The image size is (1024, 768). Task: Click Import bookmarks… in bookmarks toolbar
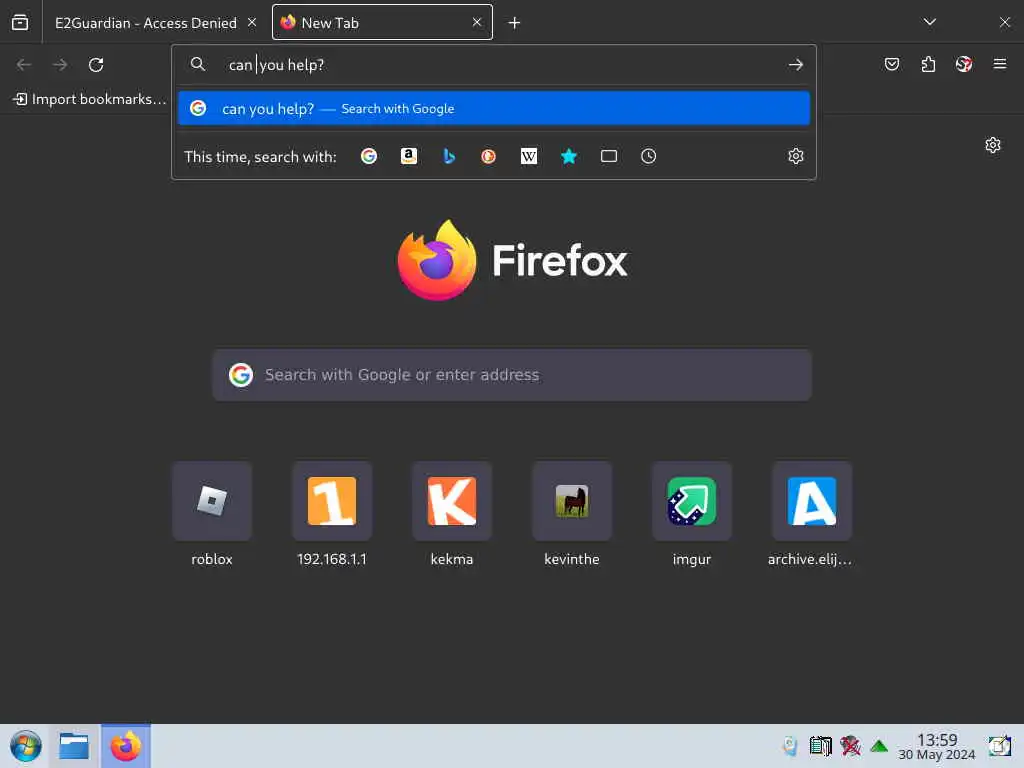point(89,99)
